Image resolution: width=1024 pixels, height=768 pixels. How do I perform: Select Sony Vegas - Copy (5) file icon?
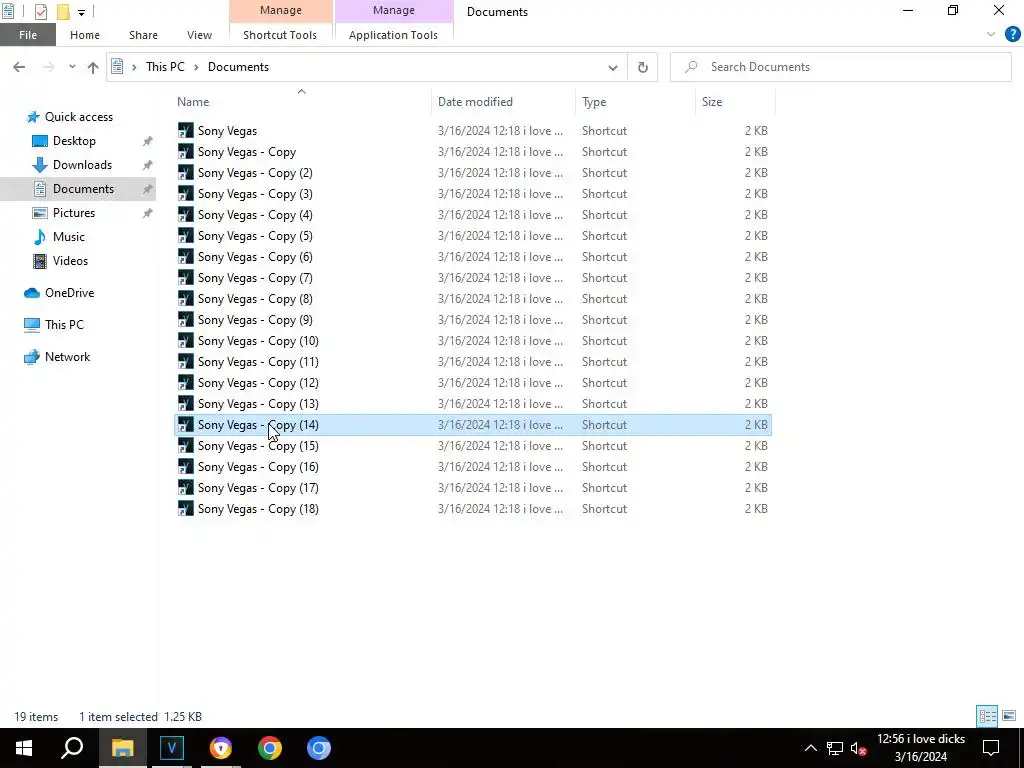(x=186, y=236)
